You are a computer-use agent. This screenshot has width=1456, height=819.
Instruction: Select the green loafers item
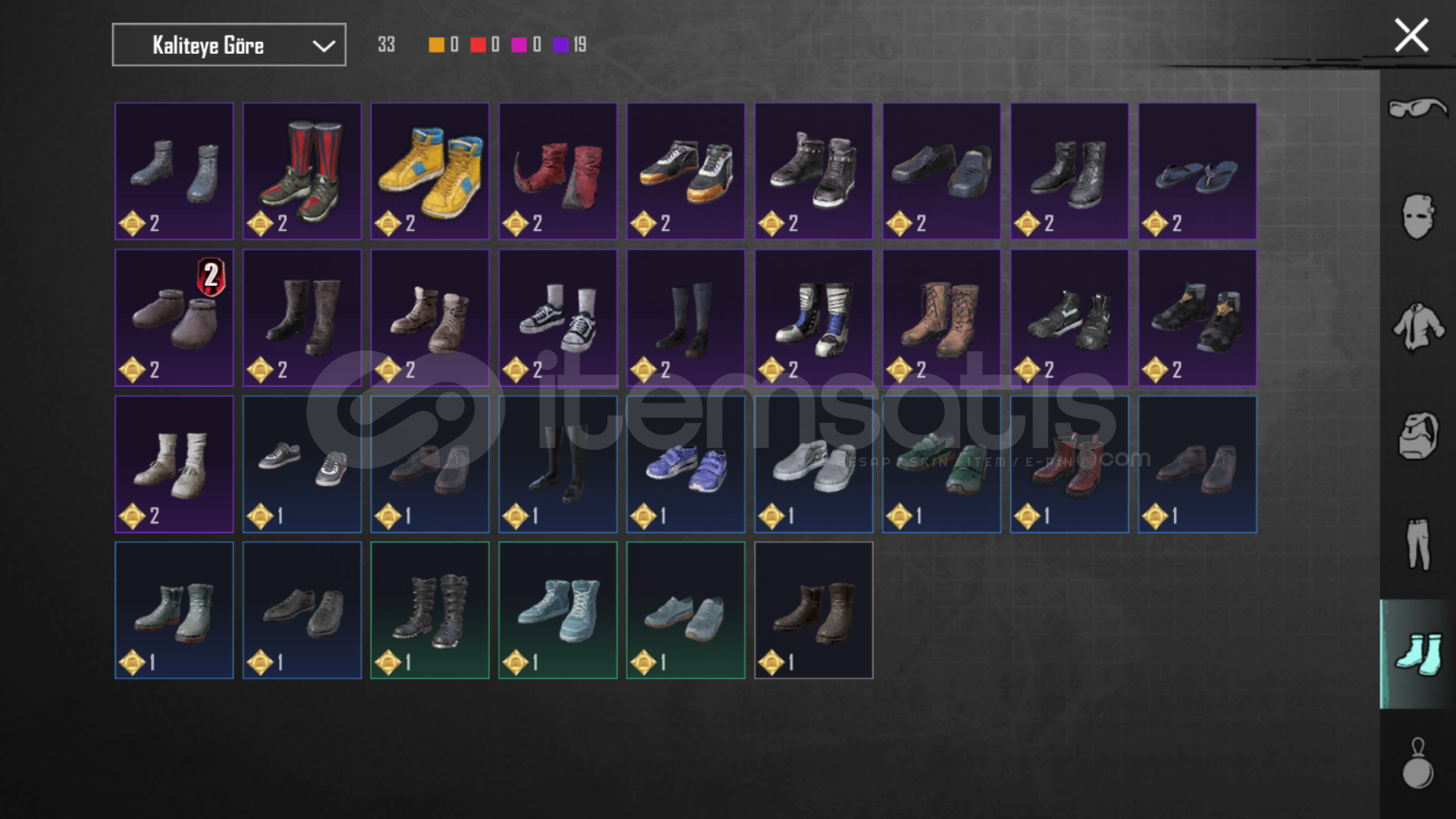coord(941,464)
